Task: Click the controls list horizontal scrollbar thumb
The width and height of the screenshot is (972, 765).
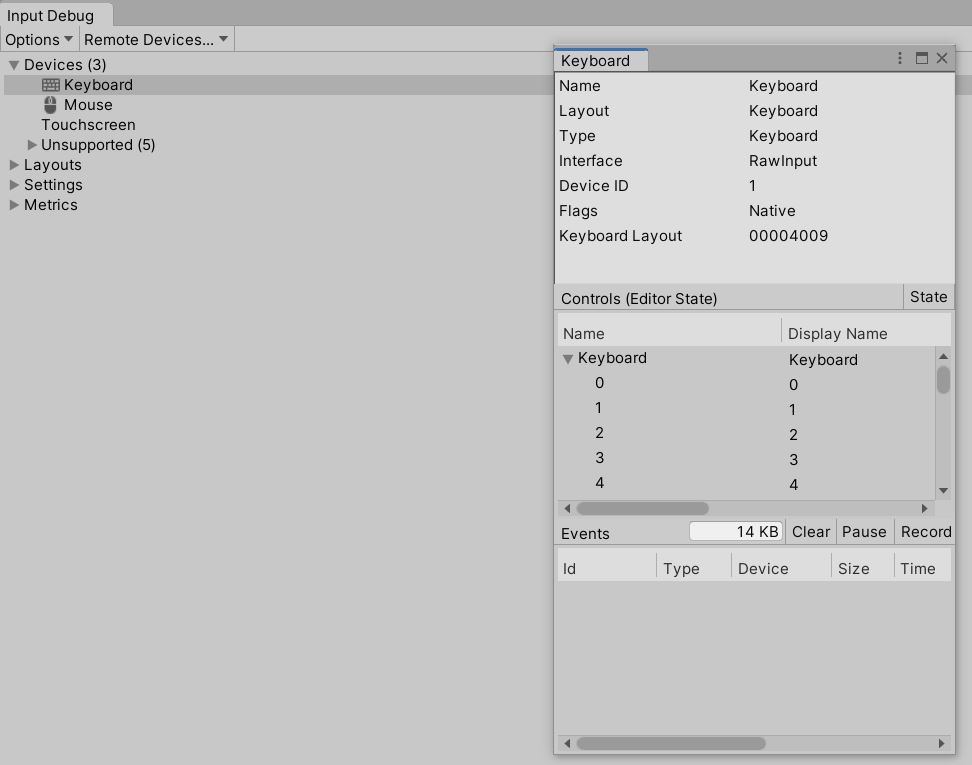Action: pos(643,508)
